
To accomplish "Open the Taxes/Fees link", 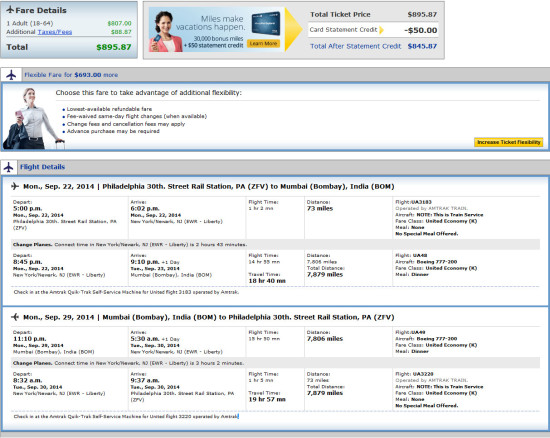I will (x=55, y=32).
